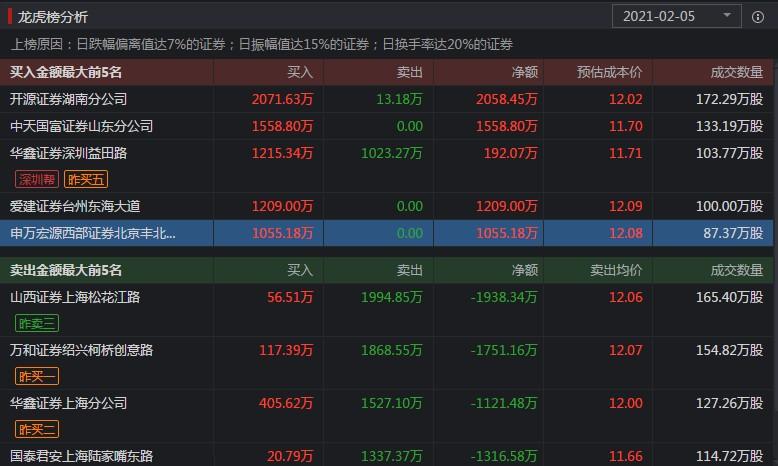The width and height of the screenshot is (778, 466).
Task: Click the 1023.27万 sell amount
Action: (391, 153)
